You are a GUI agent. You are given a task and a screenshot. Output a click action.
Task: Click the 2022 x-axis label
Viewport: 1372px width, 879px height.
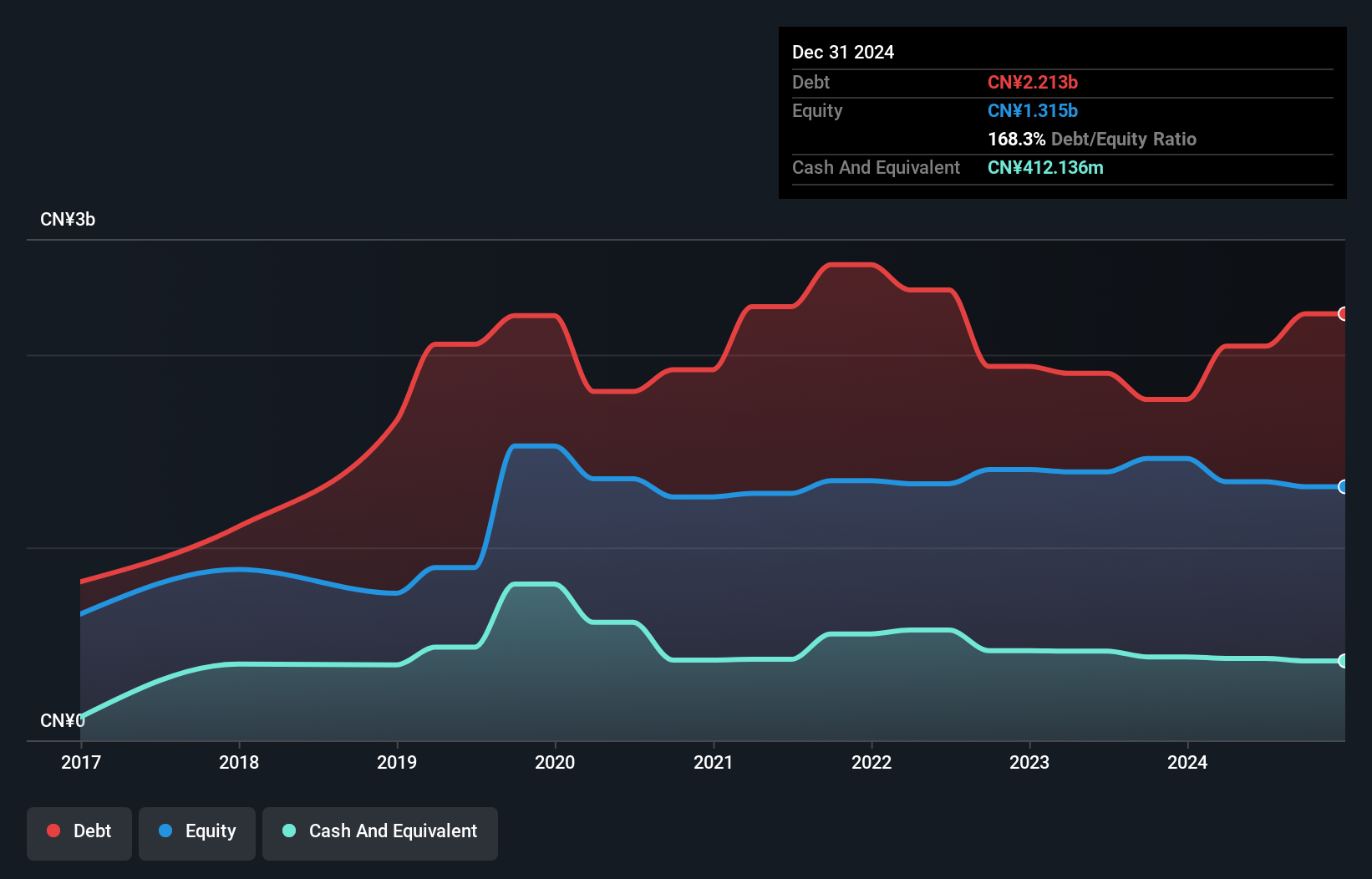871,762
